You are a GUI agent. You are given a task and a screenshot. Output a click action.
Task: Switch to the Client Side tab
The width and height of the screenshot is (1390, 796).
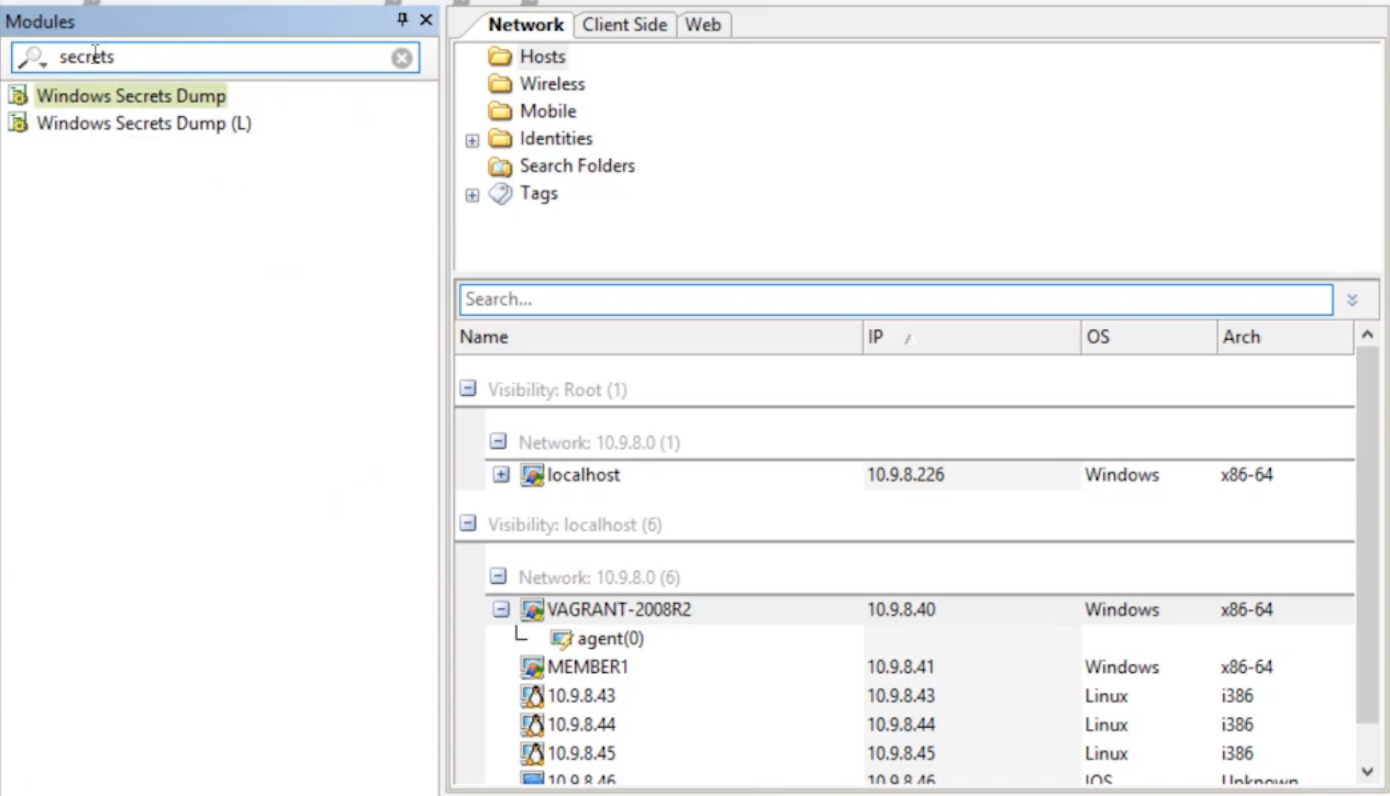point(624,25)
